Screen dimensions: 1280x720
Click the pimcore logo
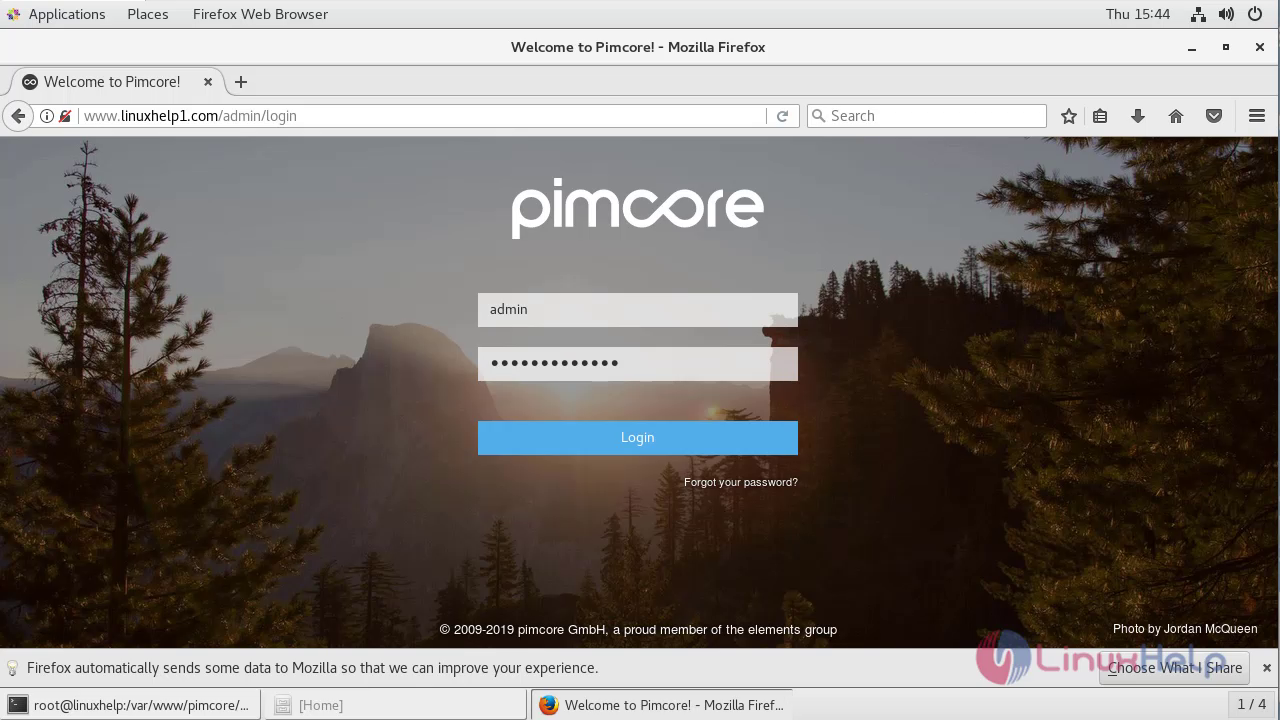637,208
